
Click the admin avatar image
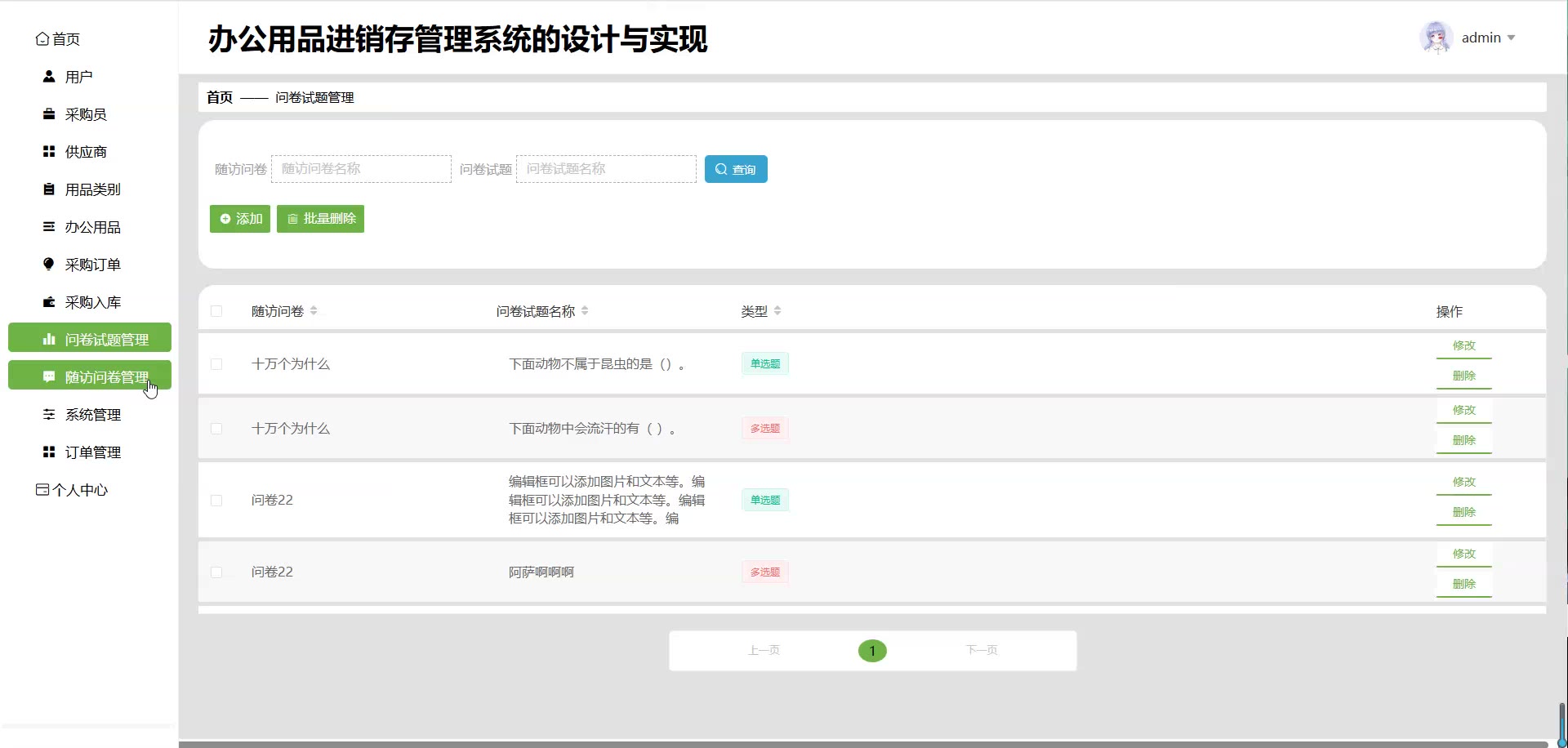coord(1436,38)
